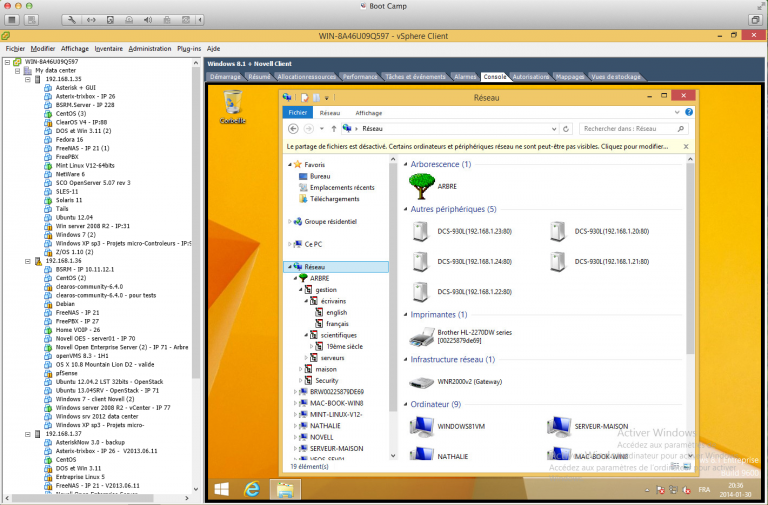Select the NetWare 6 virtual machine
Image resolution: width=768 pixels, height=505 pixels.
[70, 174]
